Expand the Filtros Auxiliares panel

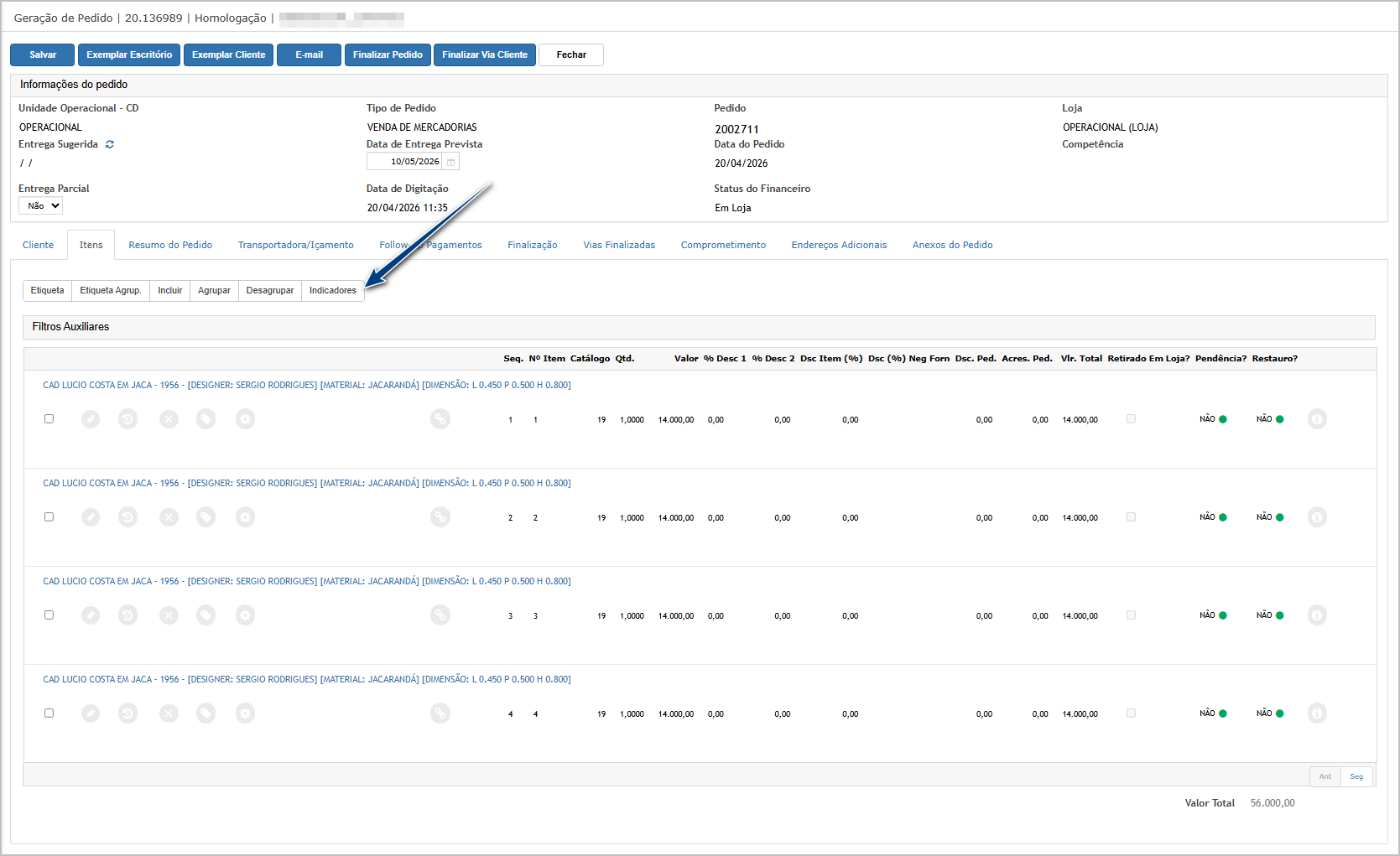699,327
